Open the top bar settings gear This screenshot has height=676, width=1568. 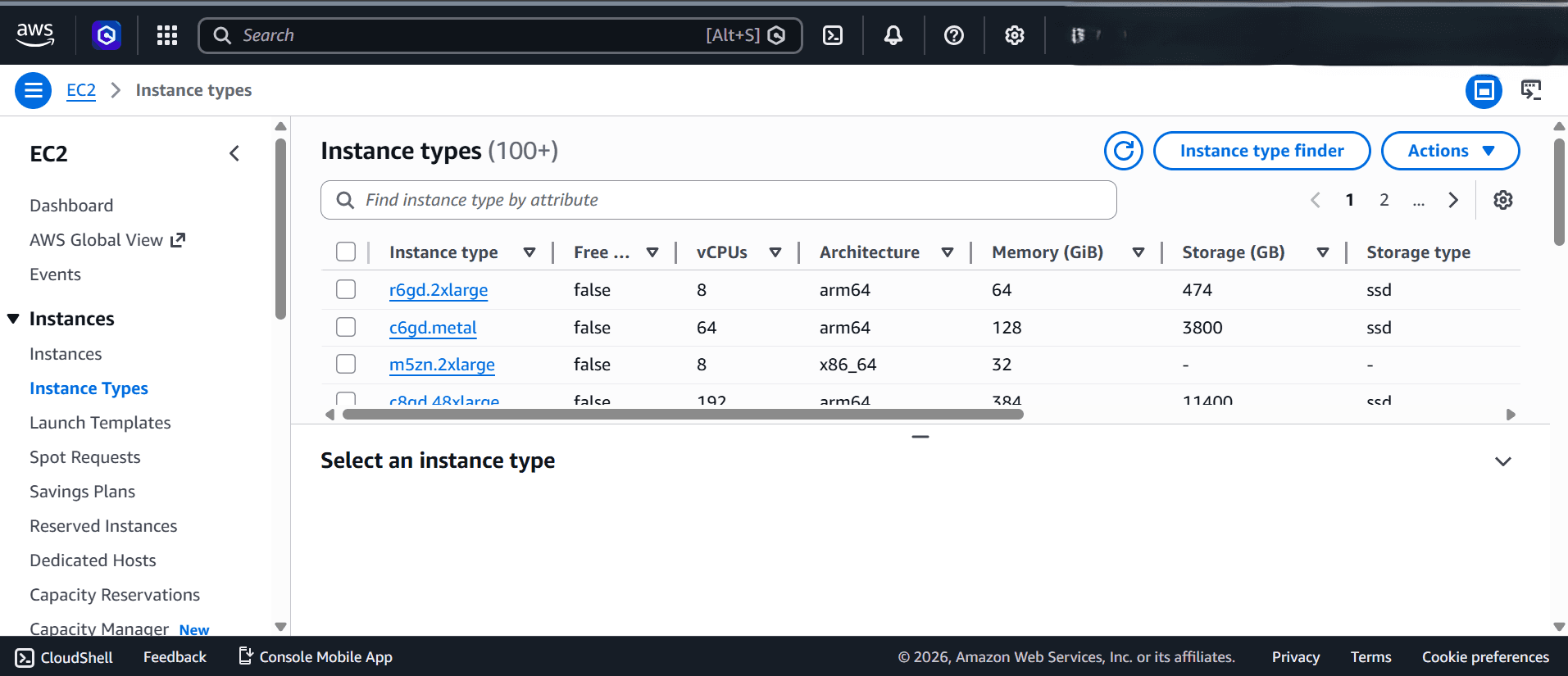1015,35
